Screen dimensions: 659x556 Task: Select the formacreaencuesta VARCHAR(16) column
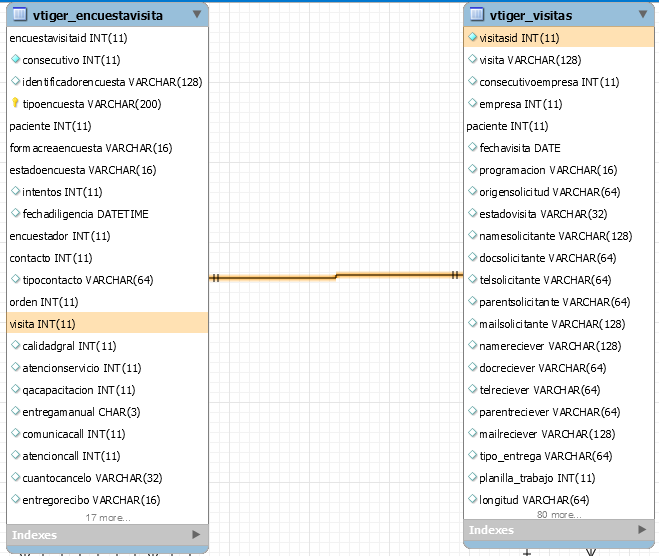pos(107,148)
